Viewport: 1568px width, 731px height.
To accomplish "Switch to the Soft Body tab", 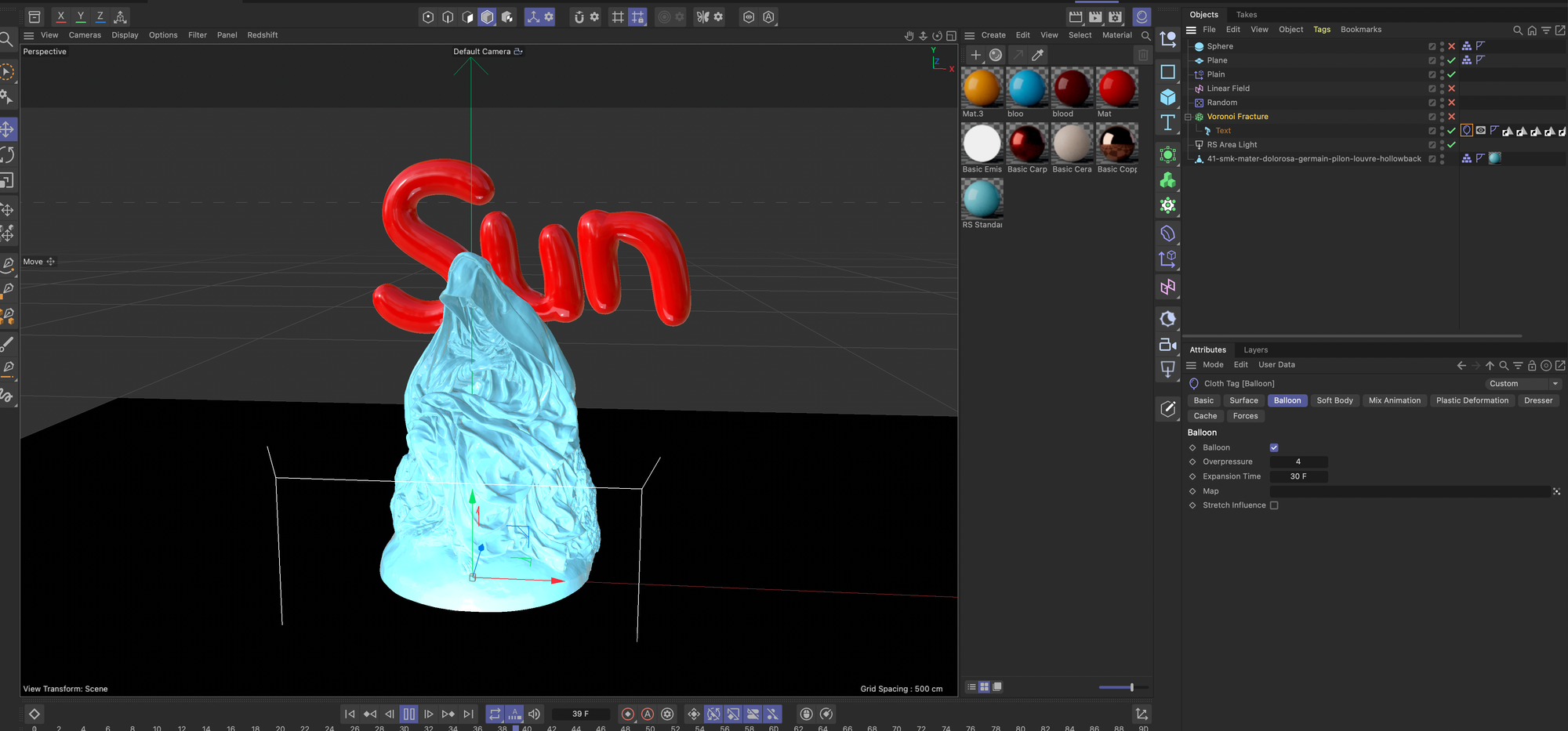I will point(1334,400).
